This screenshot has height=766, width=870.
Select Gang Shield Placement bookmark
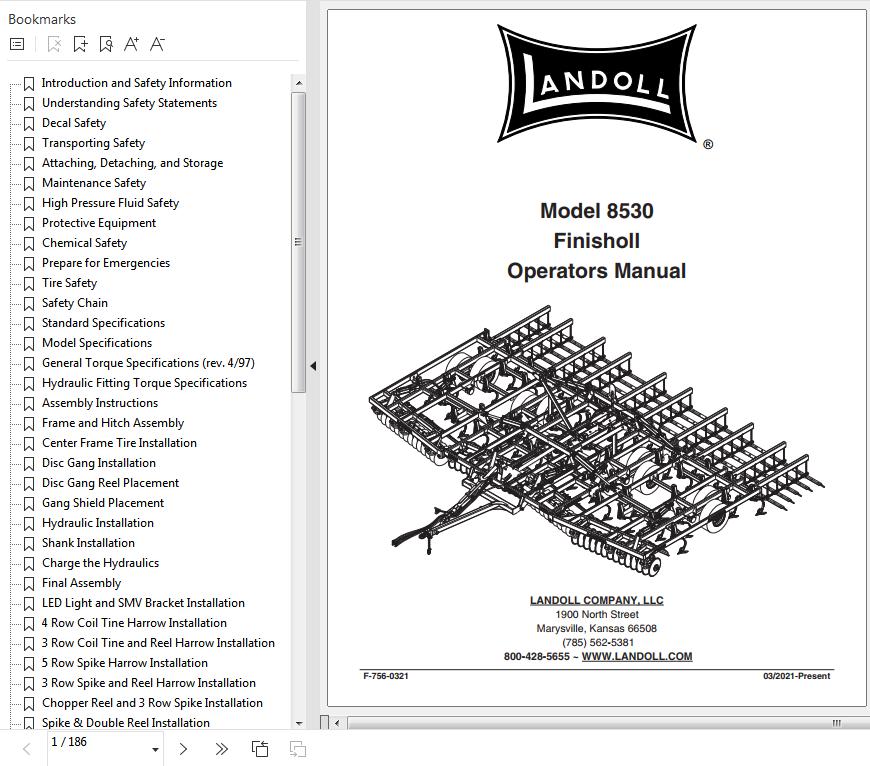pos(103,502)
